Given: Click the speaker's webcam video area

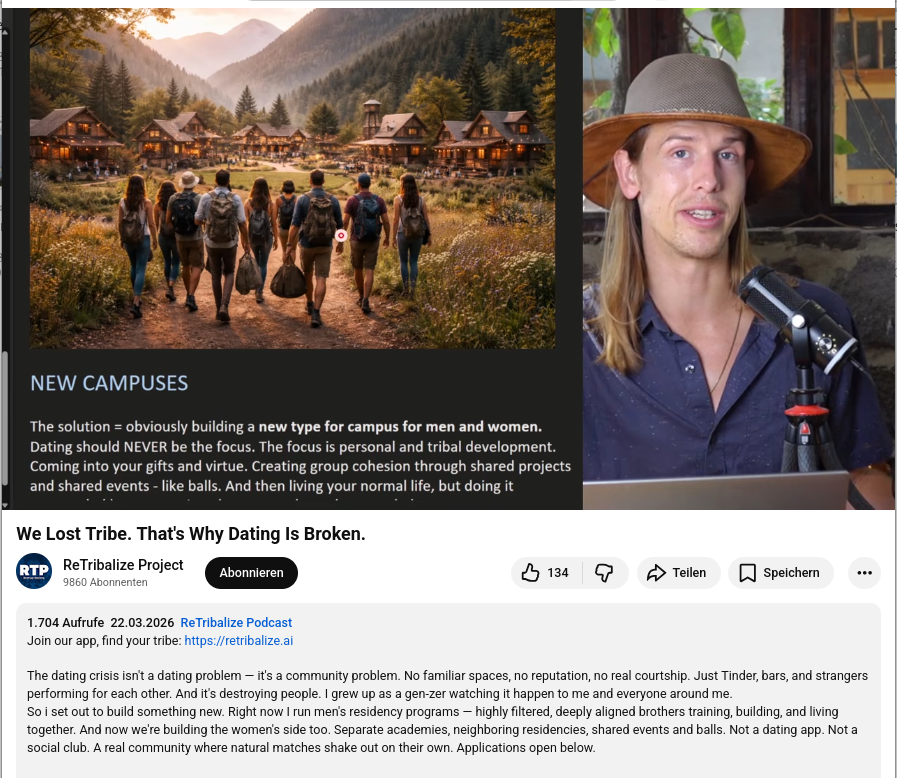Looking at the screenshot, I should (x=739, y=259).
